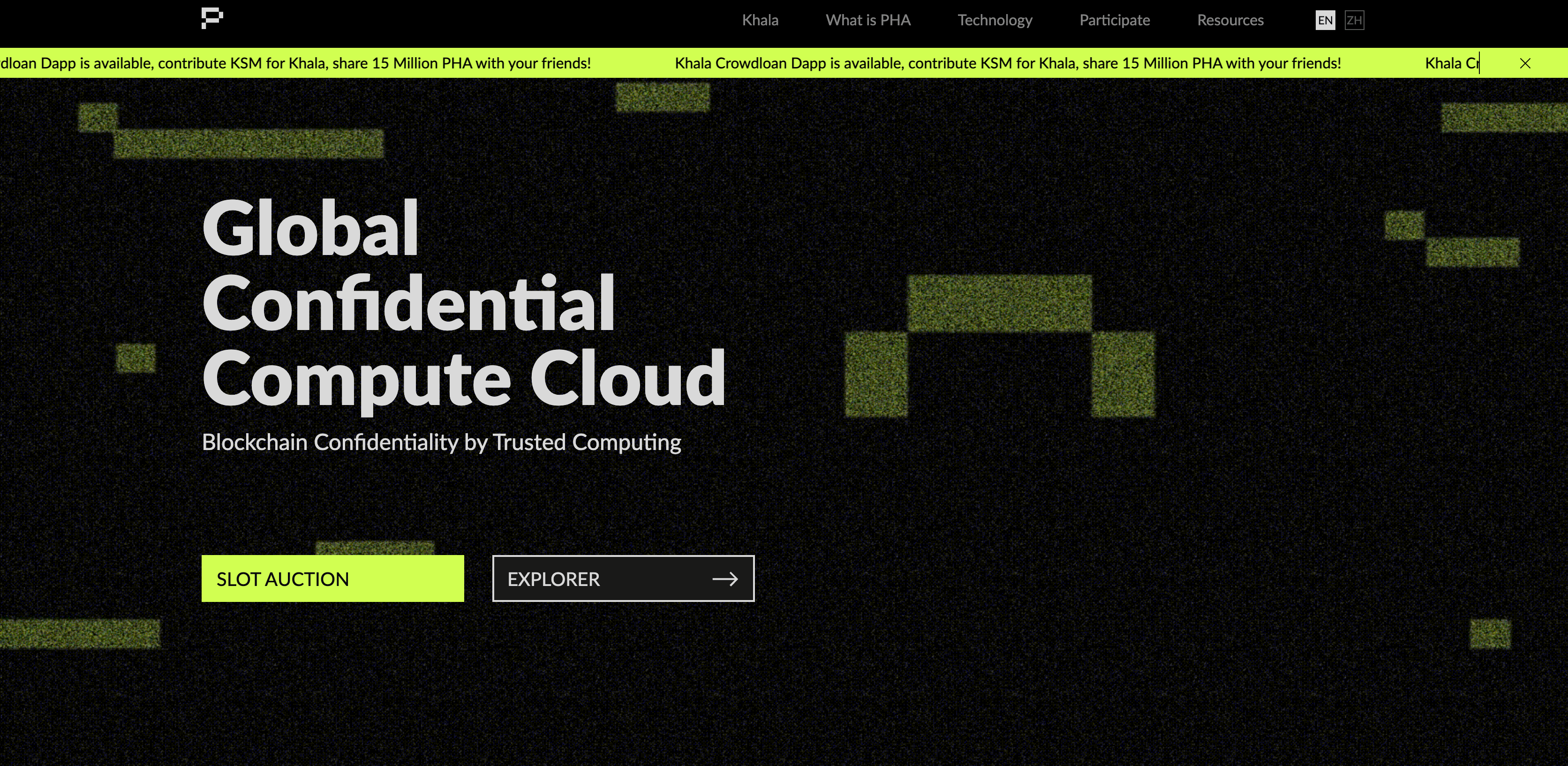
Task: Dismiss the crowdloan banner with X
Action: [x=1525, y=63]
